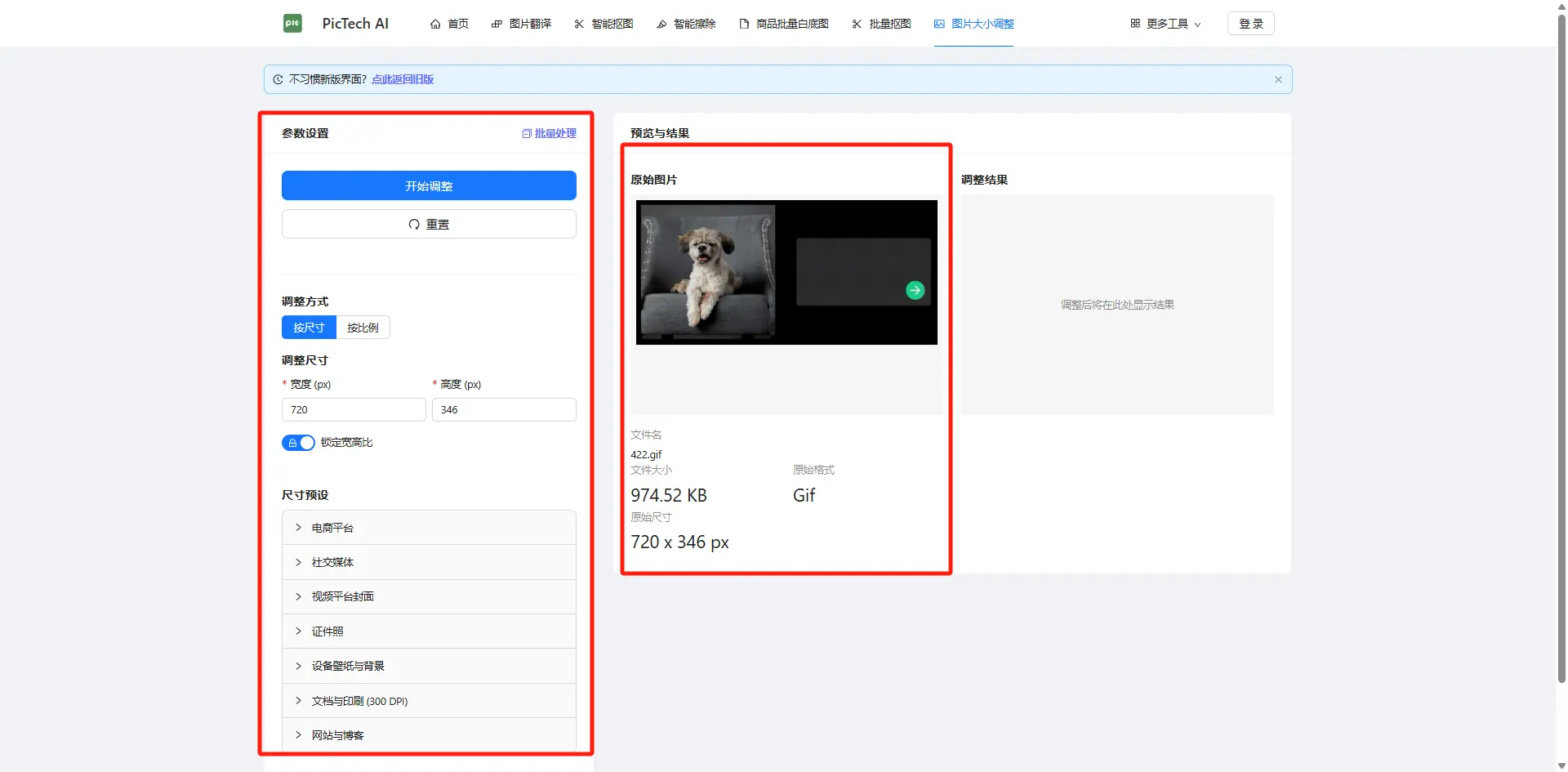Switch resize mode to 按比例
This screenshot has width=1568, height=772.
(363, 327)
